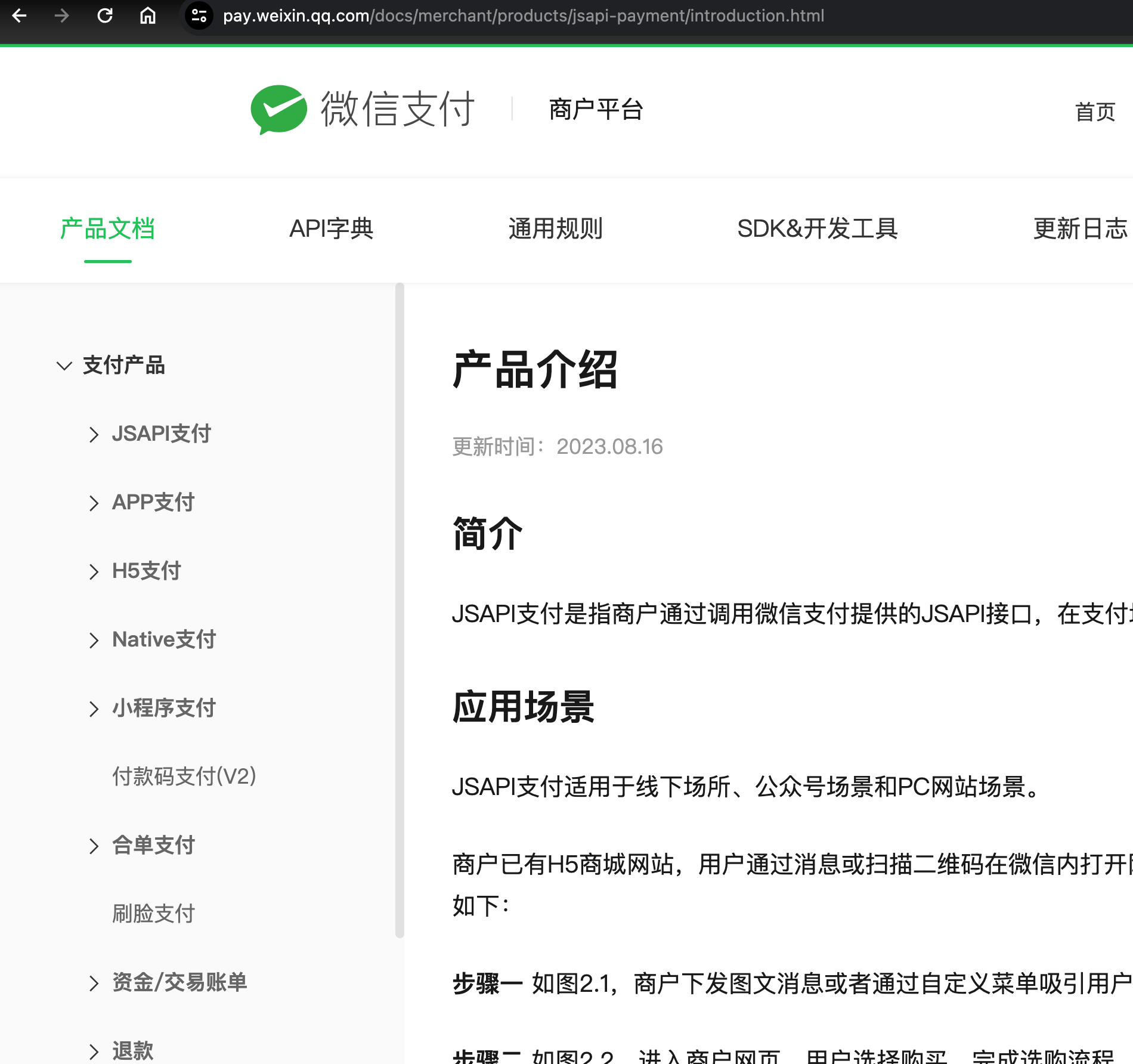Click the sidebar vertical scrollbar
Screen dimensions: 1133x1064
click(x=400, y=610)
